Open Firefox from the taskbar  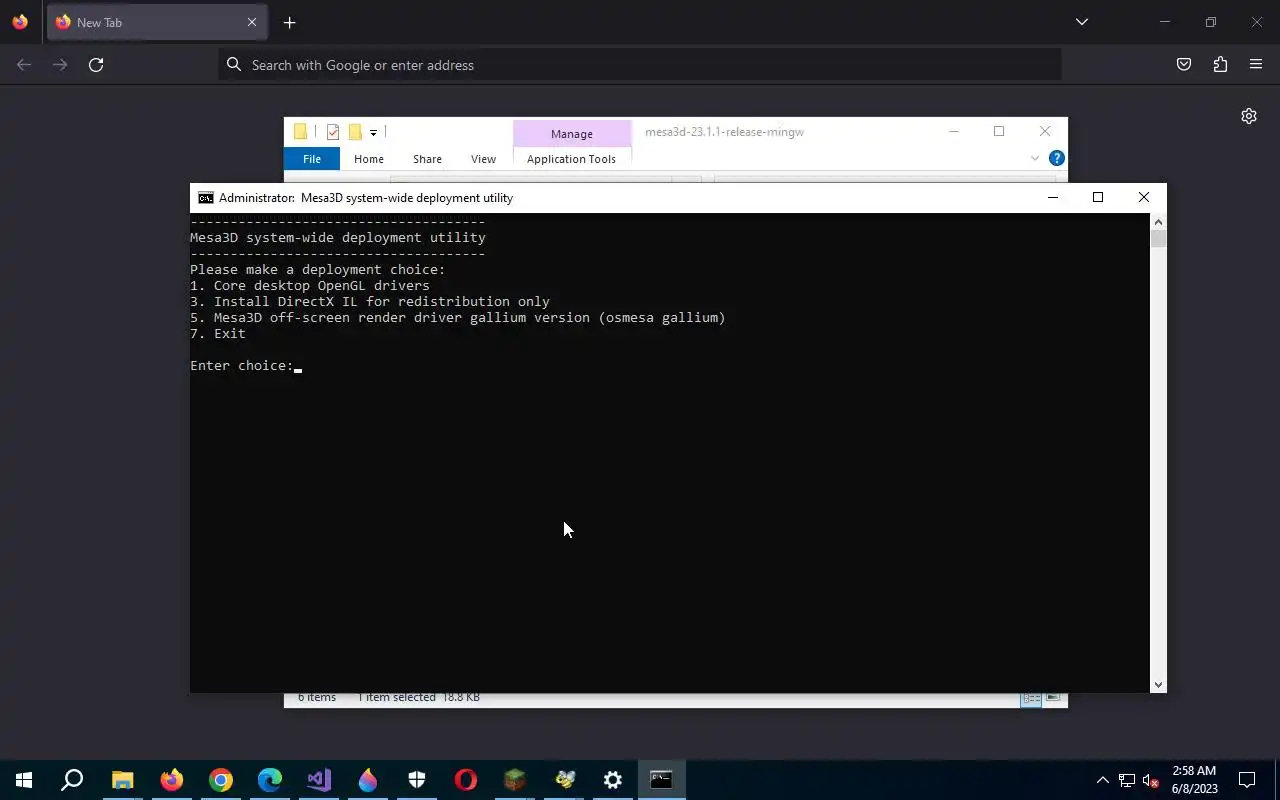(171, 780)
